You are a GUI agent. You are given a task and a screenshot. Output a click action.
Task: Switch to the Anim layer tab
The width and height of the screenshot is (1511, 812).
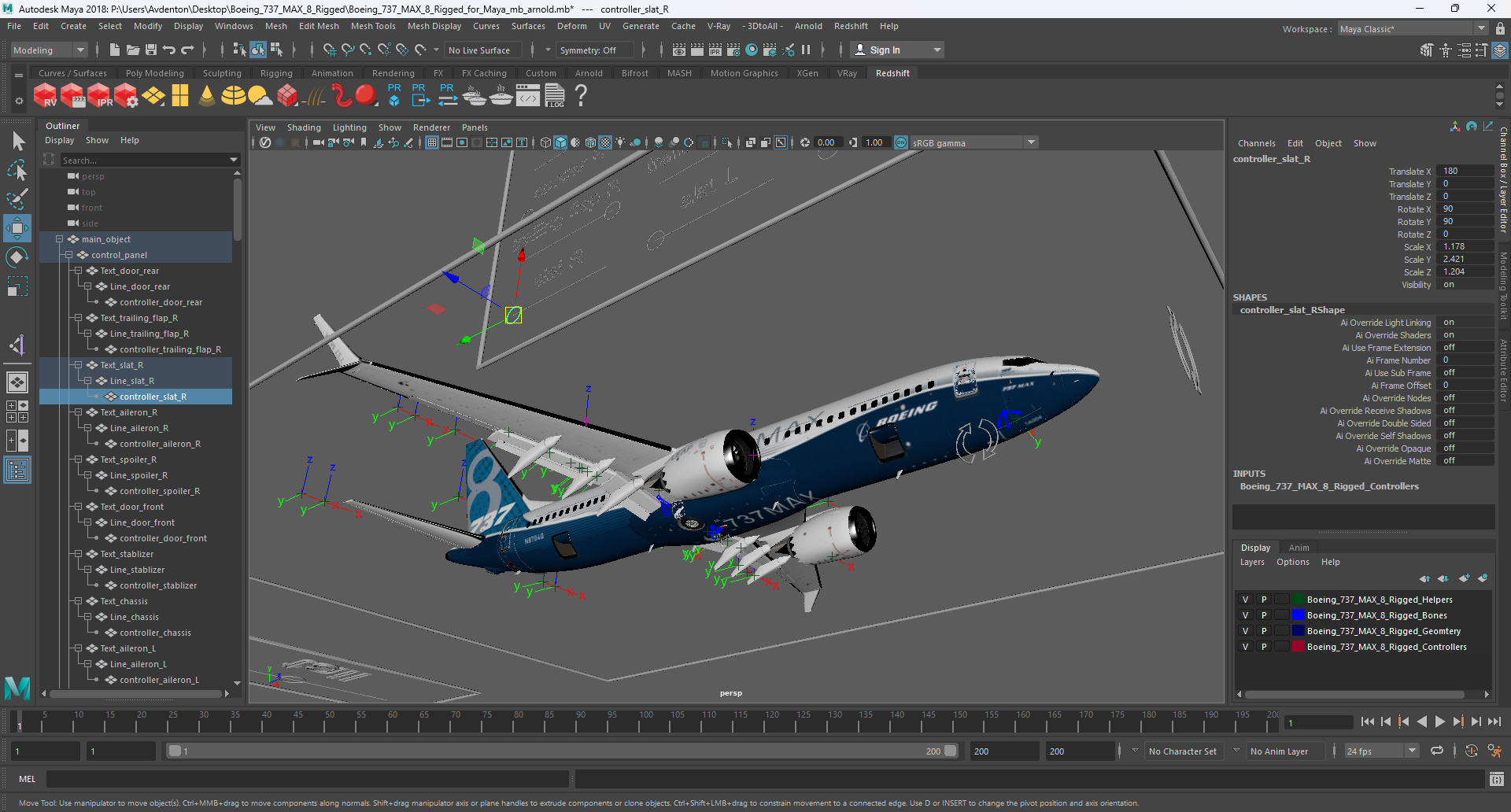[1299, 548]
